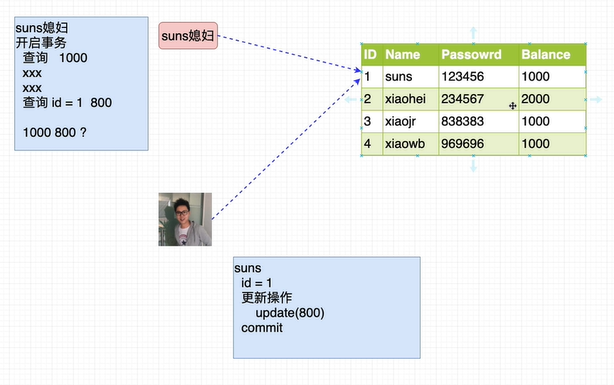
Task: Select the pink suns媳妇 label box
Action: pyautogui.click(x=188, y=36)
